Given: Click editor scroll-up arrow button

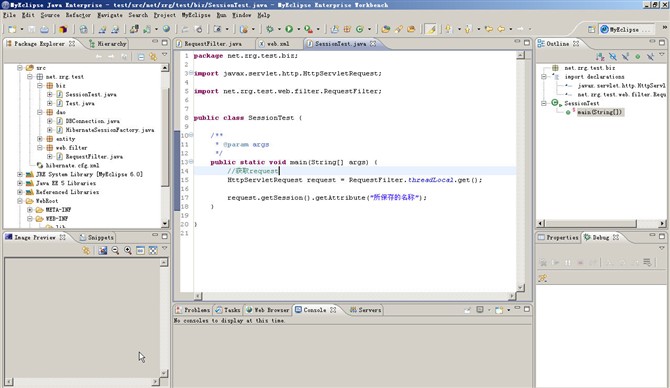Looking at the screenshot, I should tap(520, 55).
